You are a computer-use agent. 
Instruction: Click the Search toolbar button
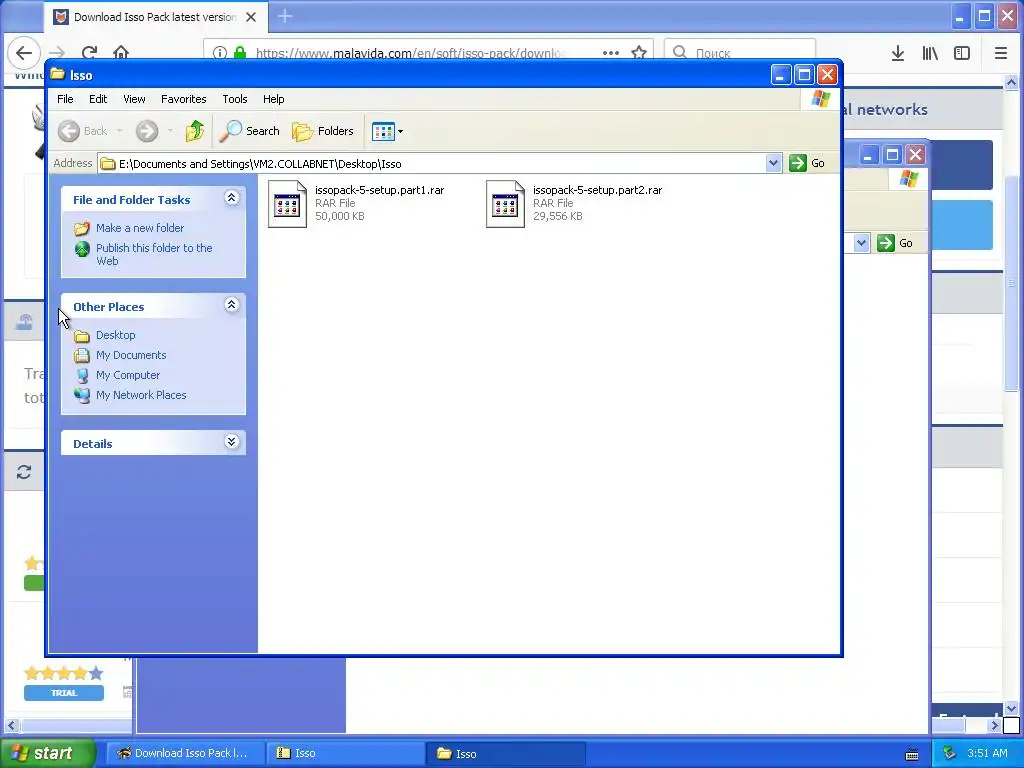click(249, 131)
